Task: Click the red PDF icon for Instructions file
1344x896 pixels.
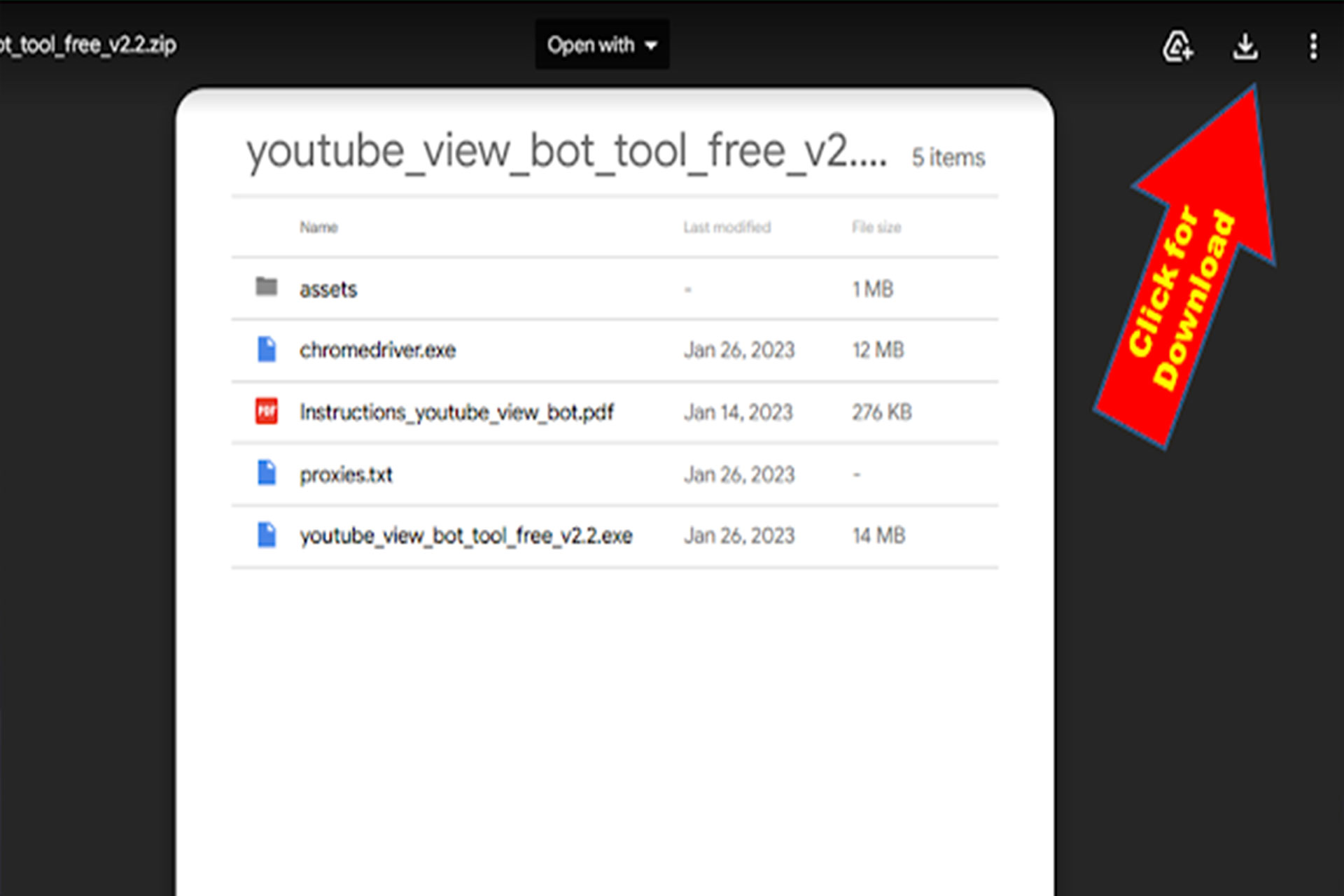Action: click(x=267, y=411)
